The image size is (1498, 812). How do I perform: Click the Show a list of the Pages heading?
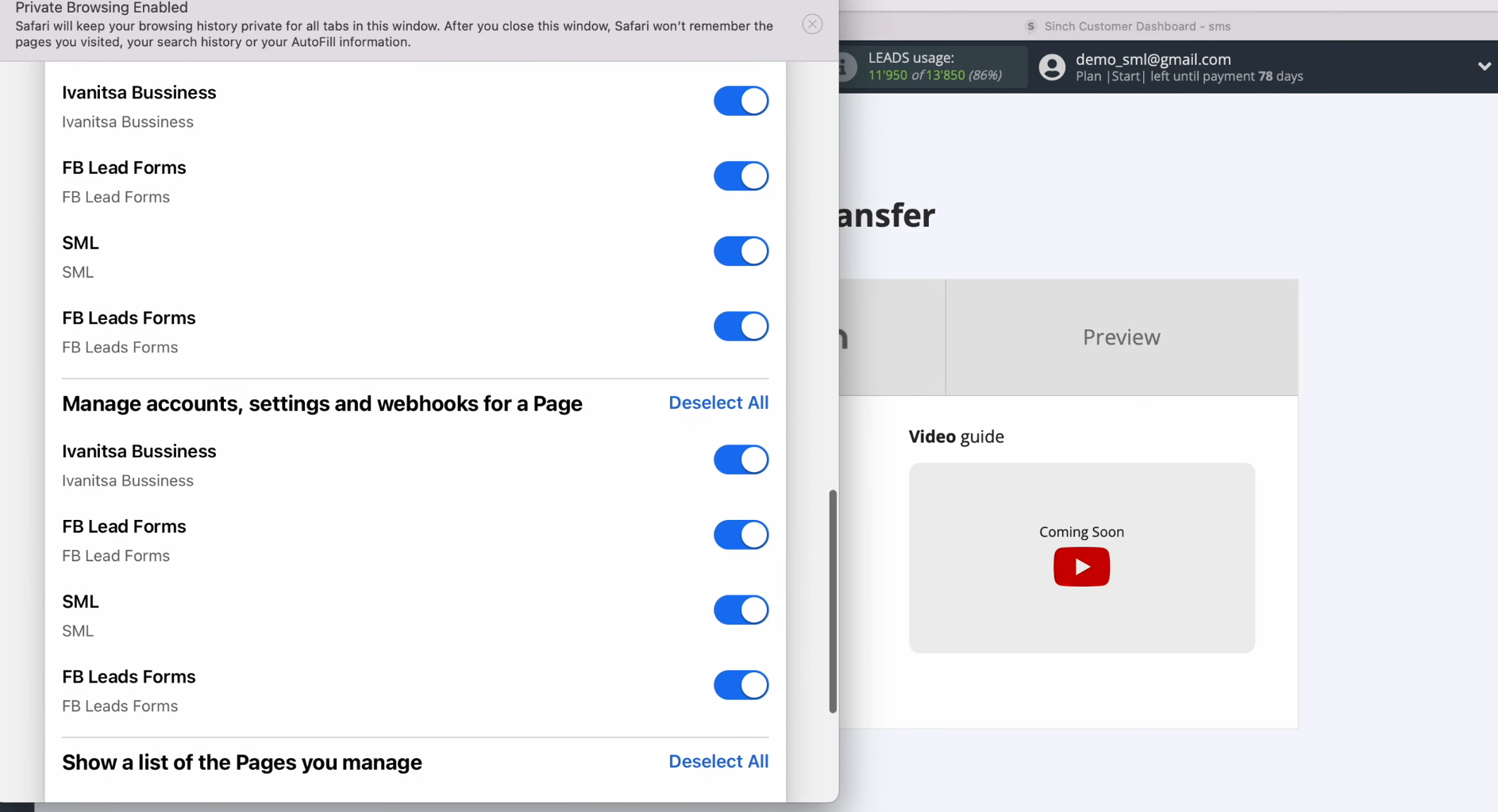coord(242,762)
